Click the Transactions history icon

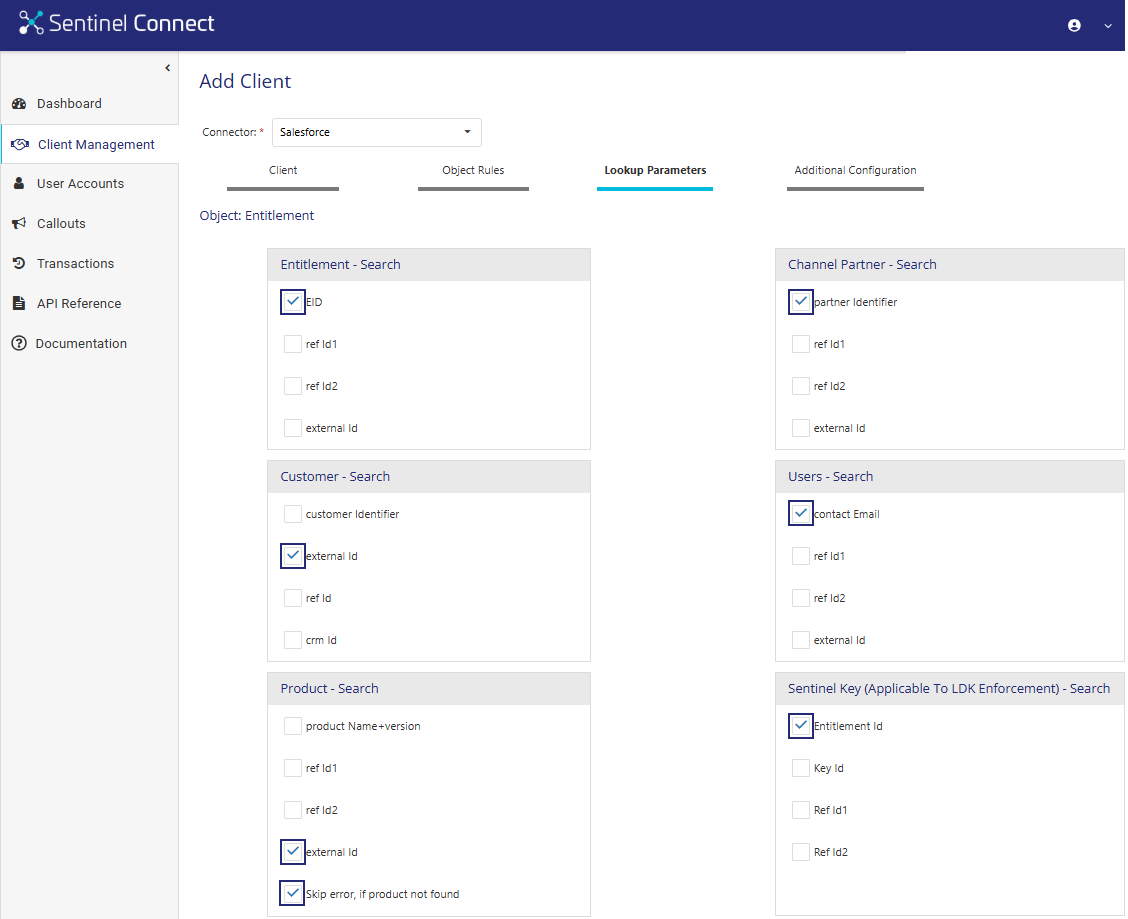pos(18,264)
